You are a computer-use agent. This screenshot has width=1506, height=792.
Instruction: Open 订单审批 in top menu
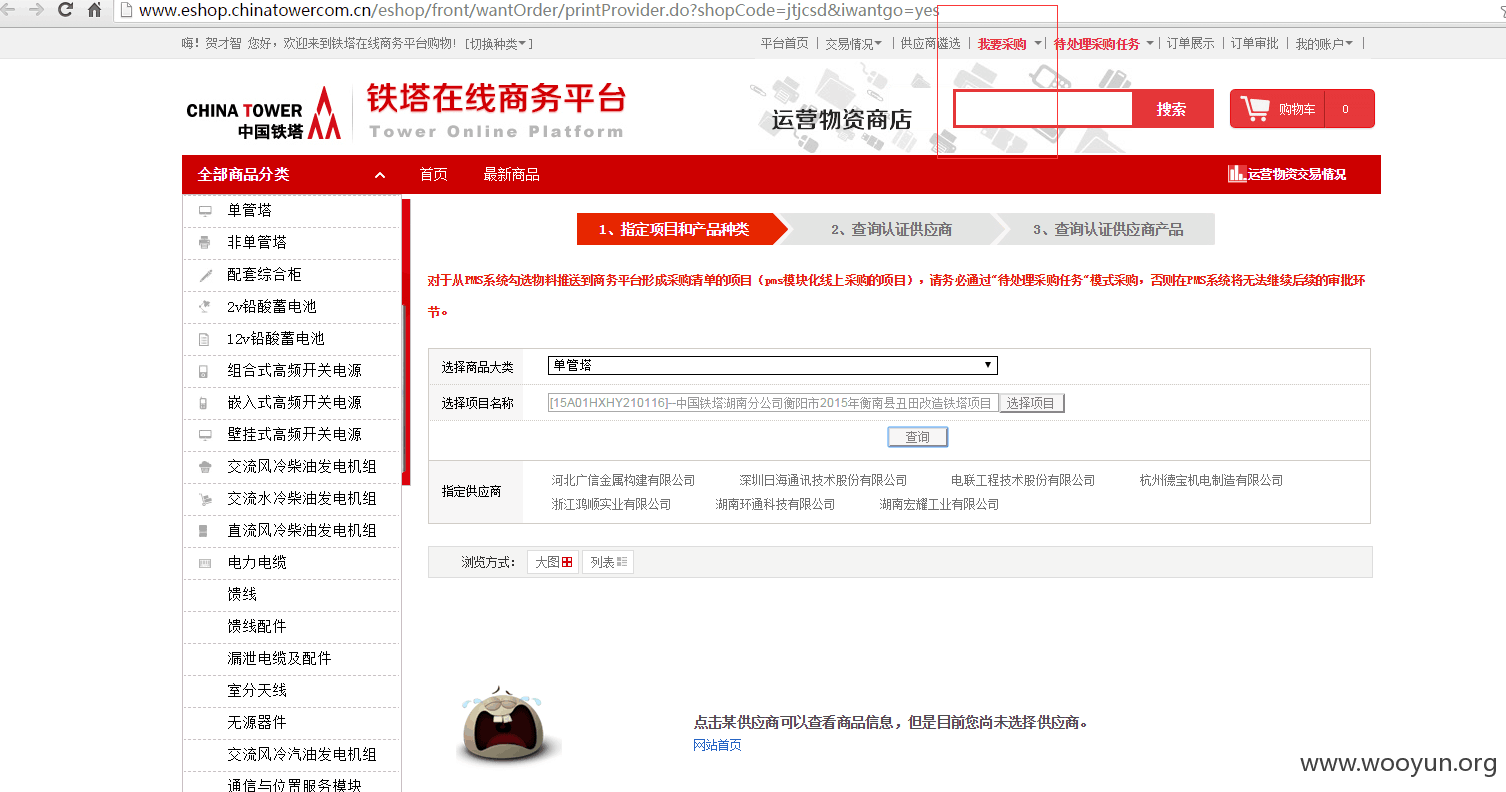tap(1254, 44)
